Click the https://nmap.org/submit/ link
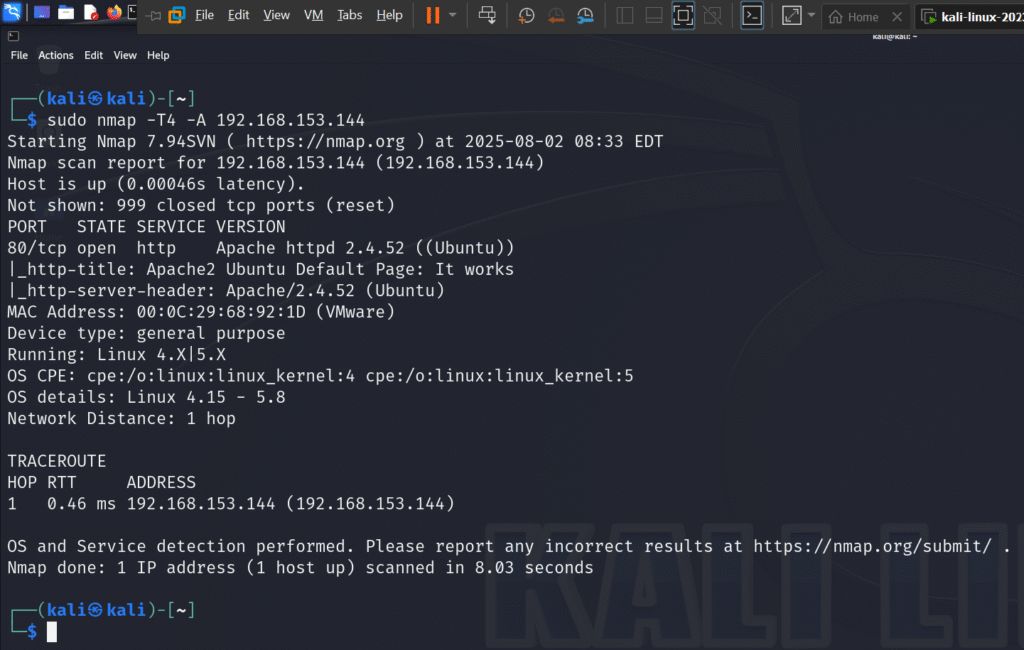Viewport: 1024px width, 650px height. coord(872,546)
